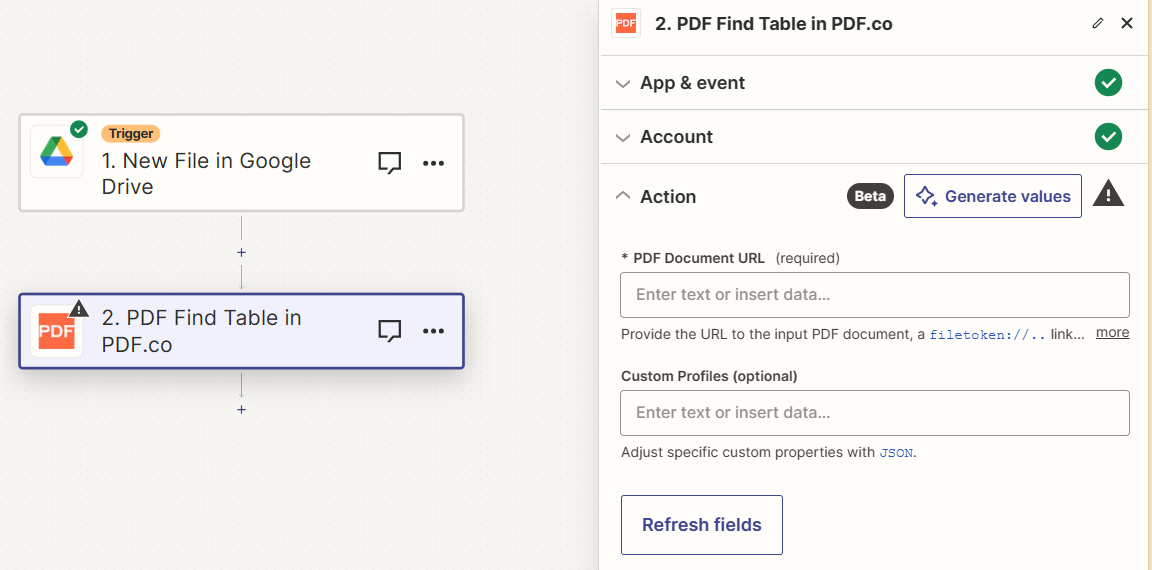This screenshot has width=1152, height=570.
Task: Add a step between trigger and PDF.co action
Action: (241, 253)
